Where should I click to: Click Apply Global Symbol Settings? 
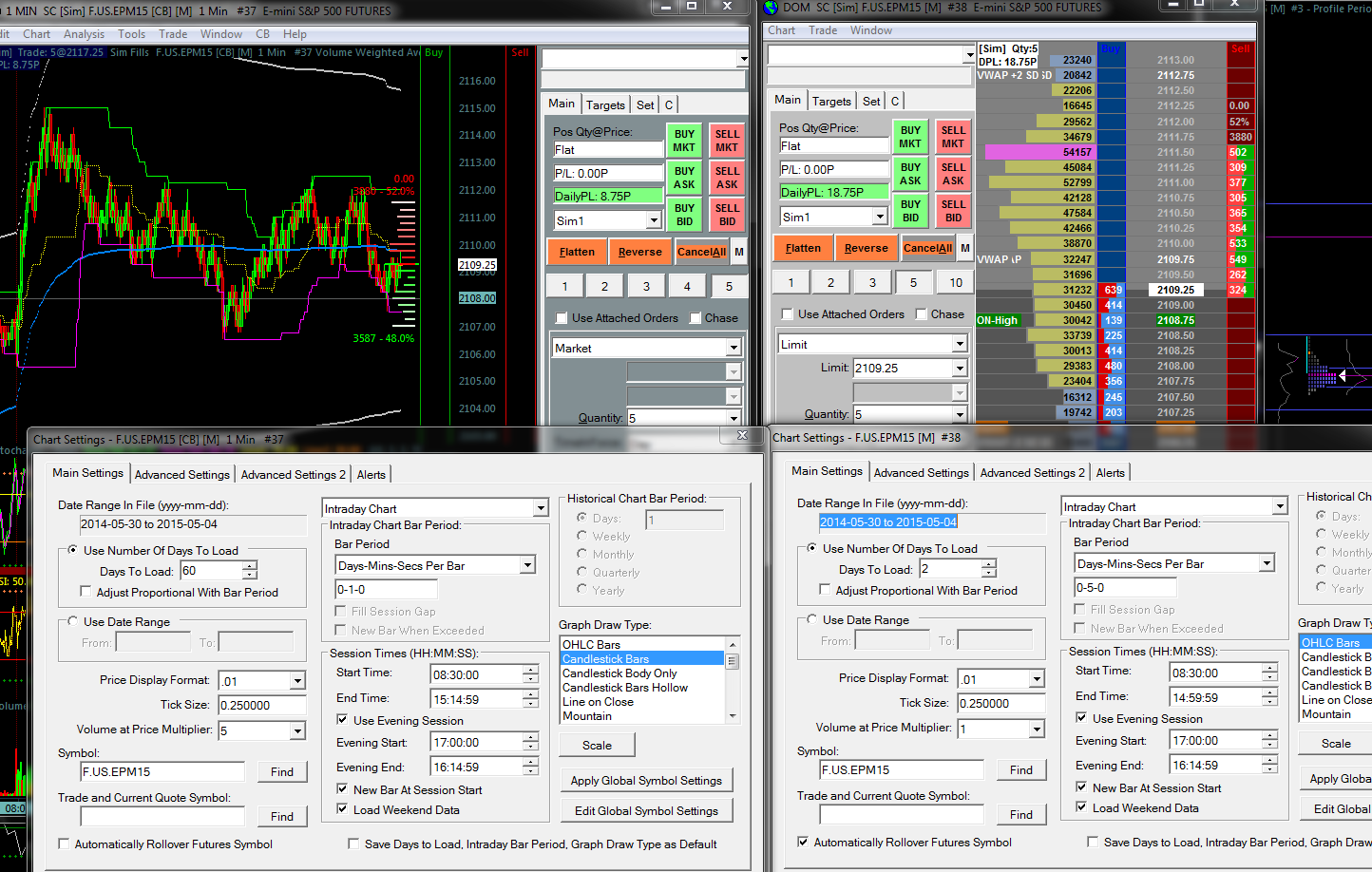(x=646, y=781)
